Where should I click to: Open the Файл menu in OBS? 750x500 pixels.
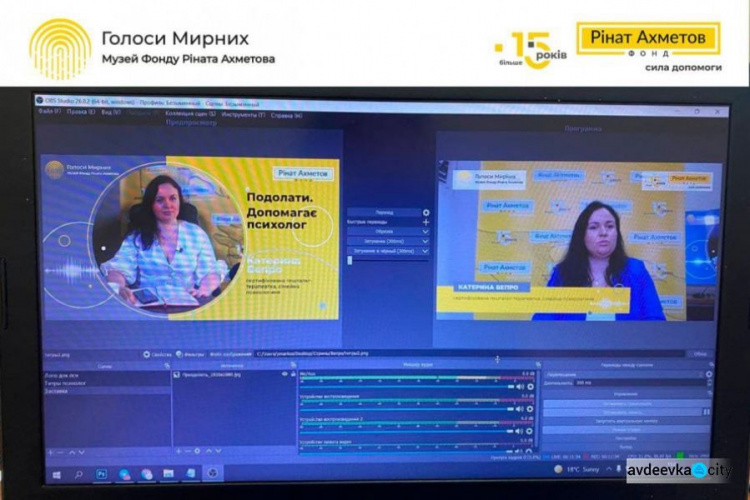point(49,112)
